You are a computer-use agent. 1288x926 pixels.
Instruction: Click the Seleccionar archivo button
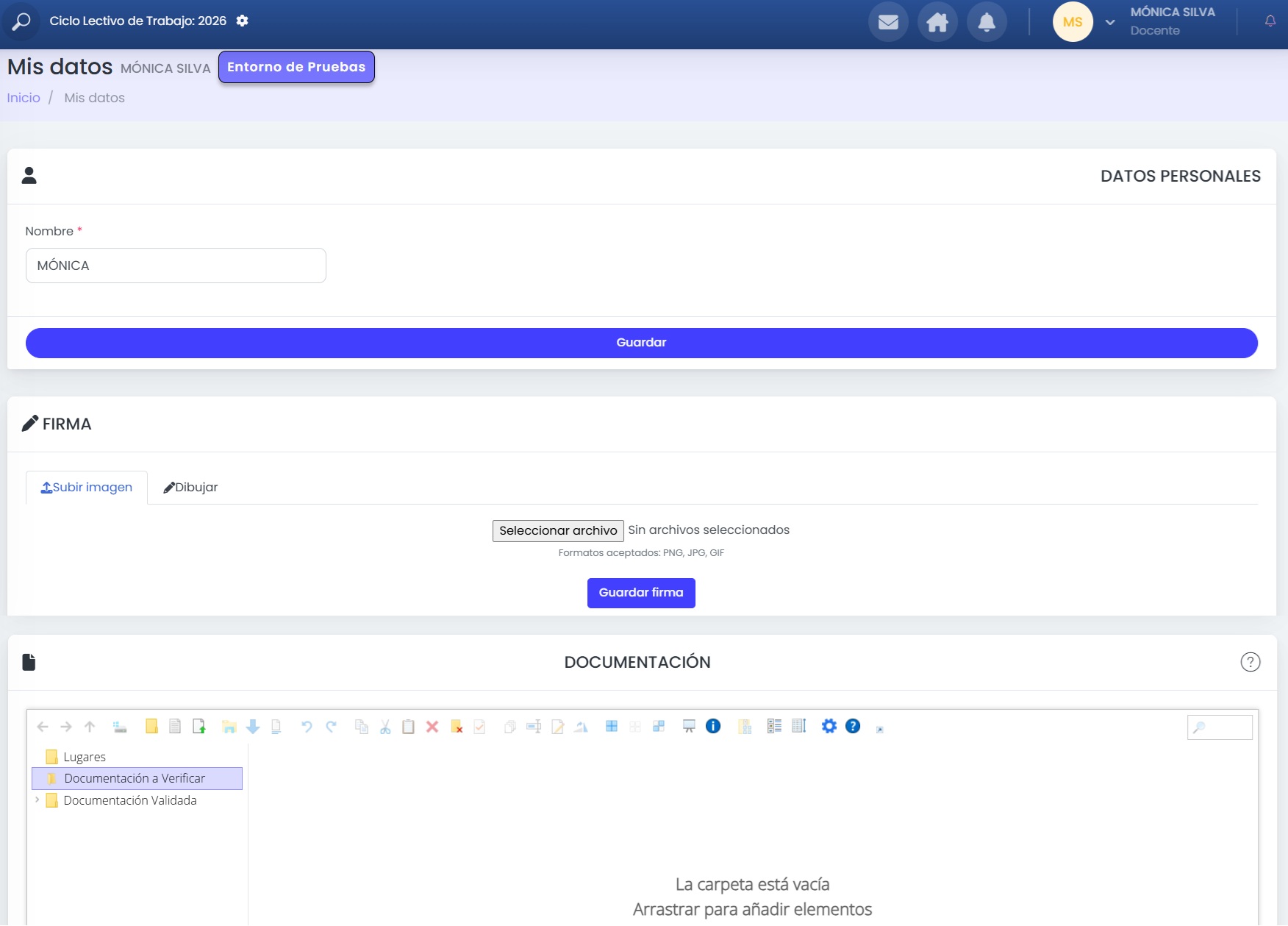click(558, 531)
